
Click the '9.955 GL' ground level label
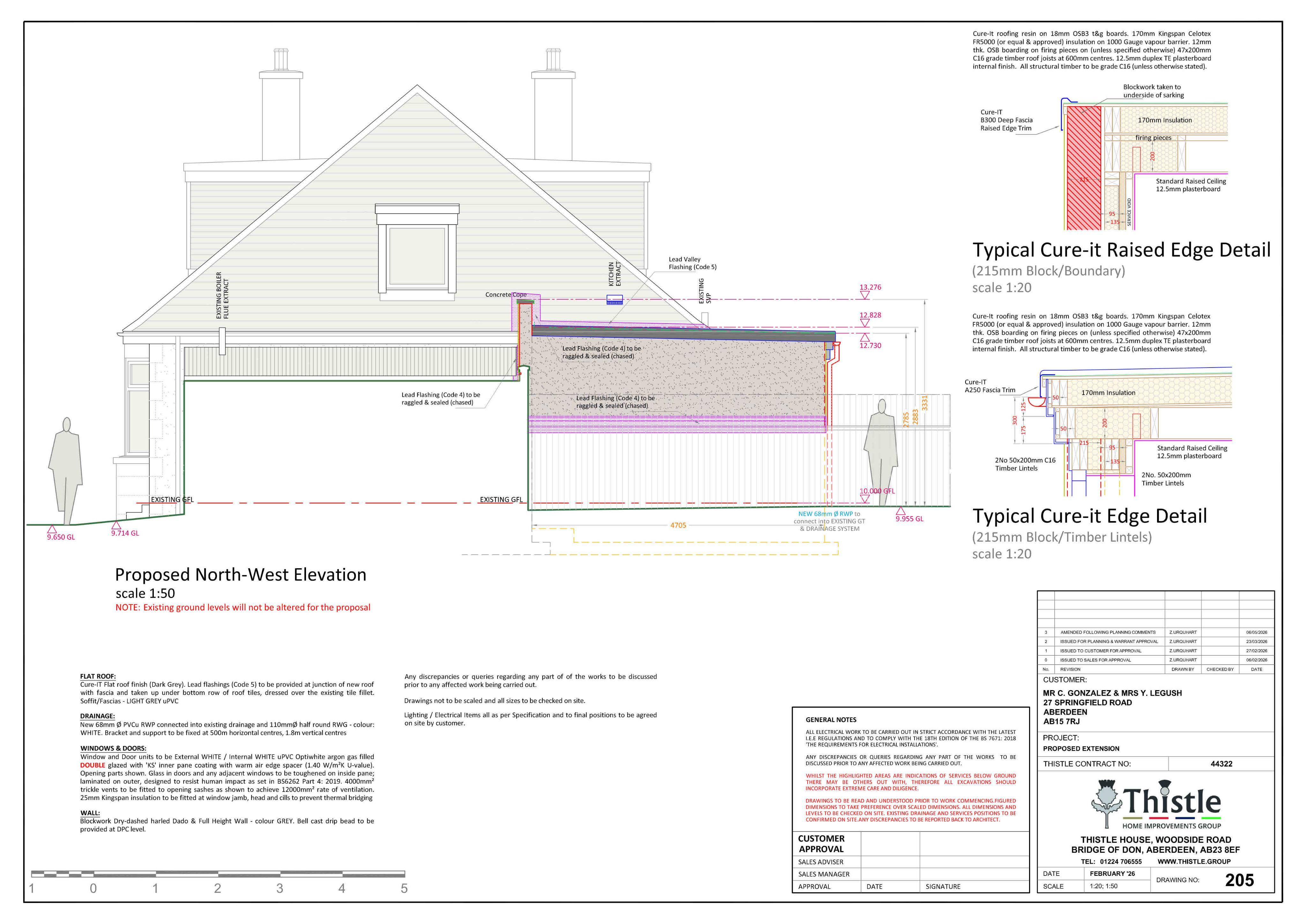(909, 519)
